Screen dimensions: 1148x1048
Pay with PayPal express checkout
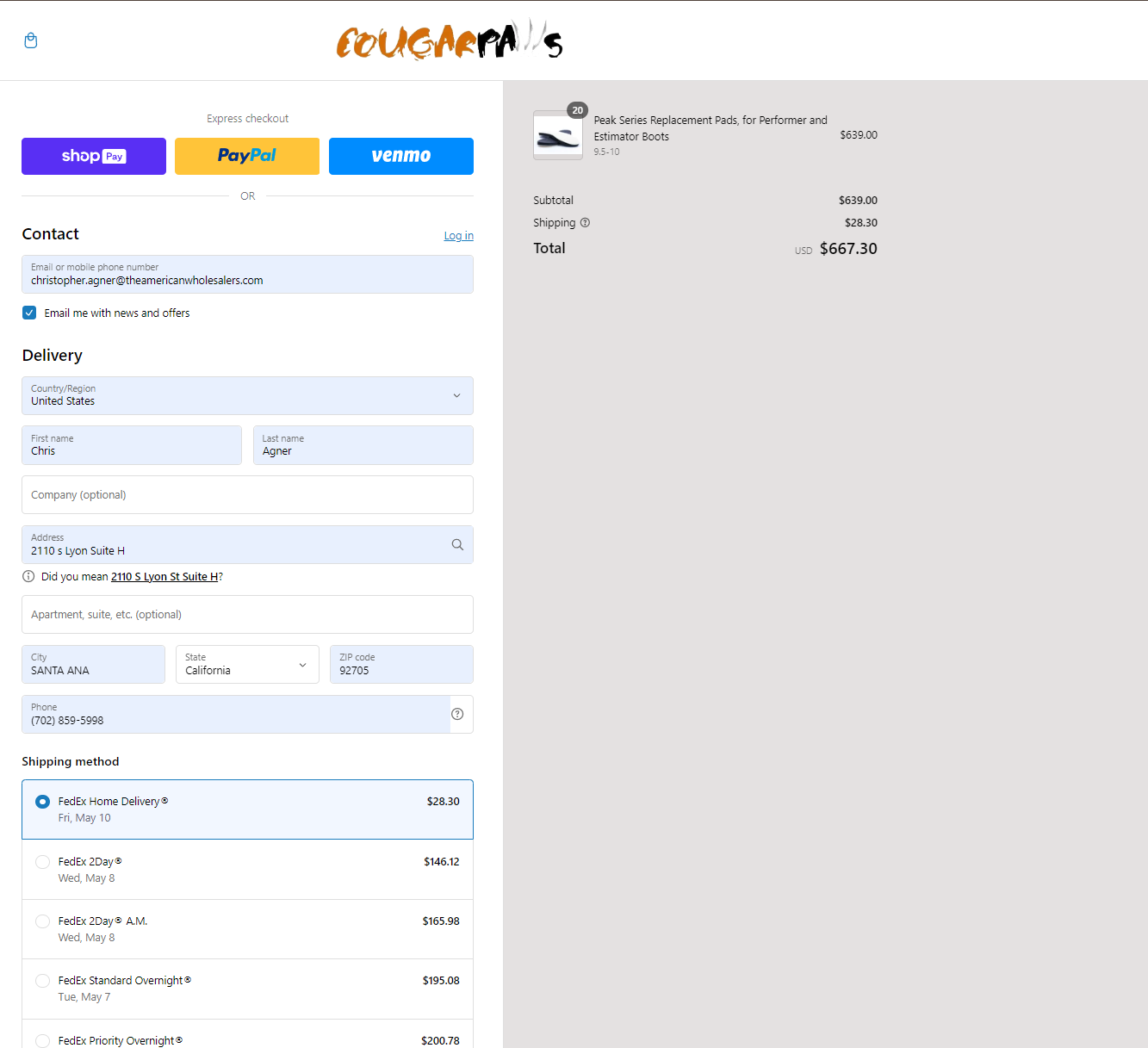pyautogui.click(x=247, y=156)
